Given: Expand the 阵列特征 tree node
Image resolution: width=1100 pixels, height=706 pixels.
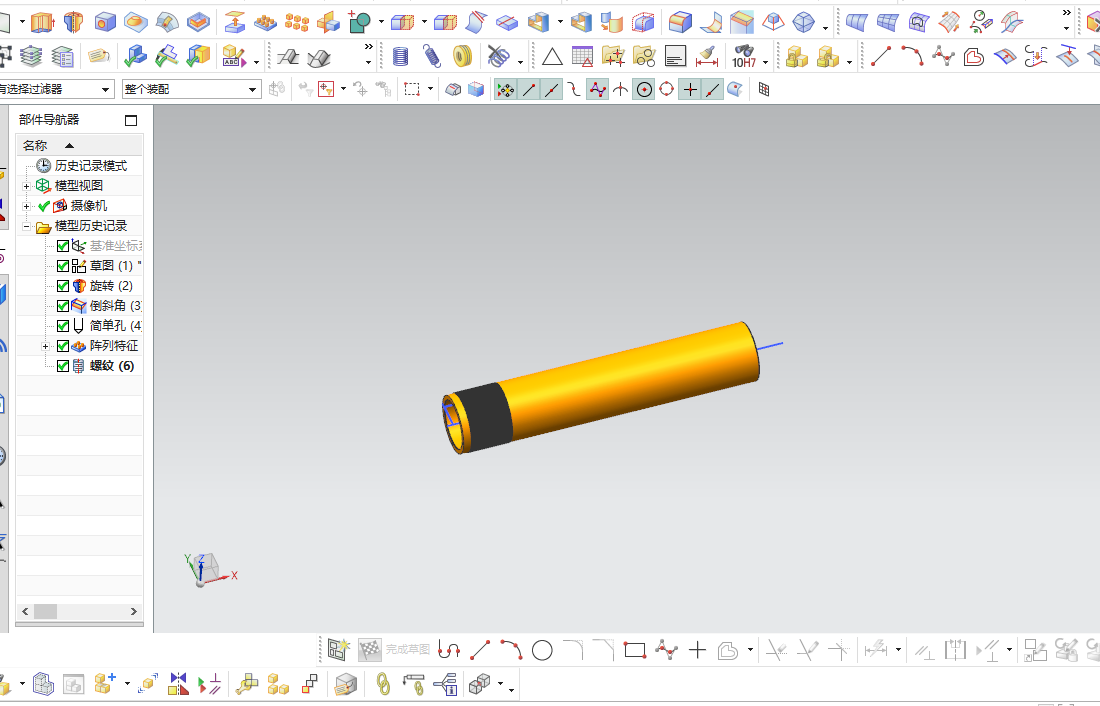Looking at the screenshot, I should coord(45,347).
